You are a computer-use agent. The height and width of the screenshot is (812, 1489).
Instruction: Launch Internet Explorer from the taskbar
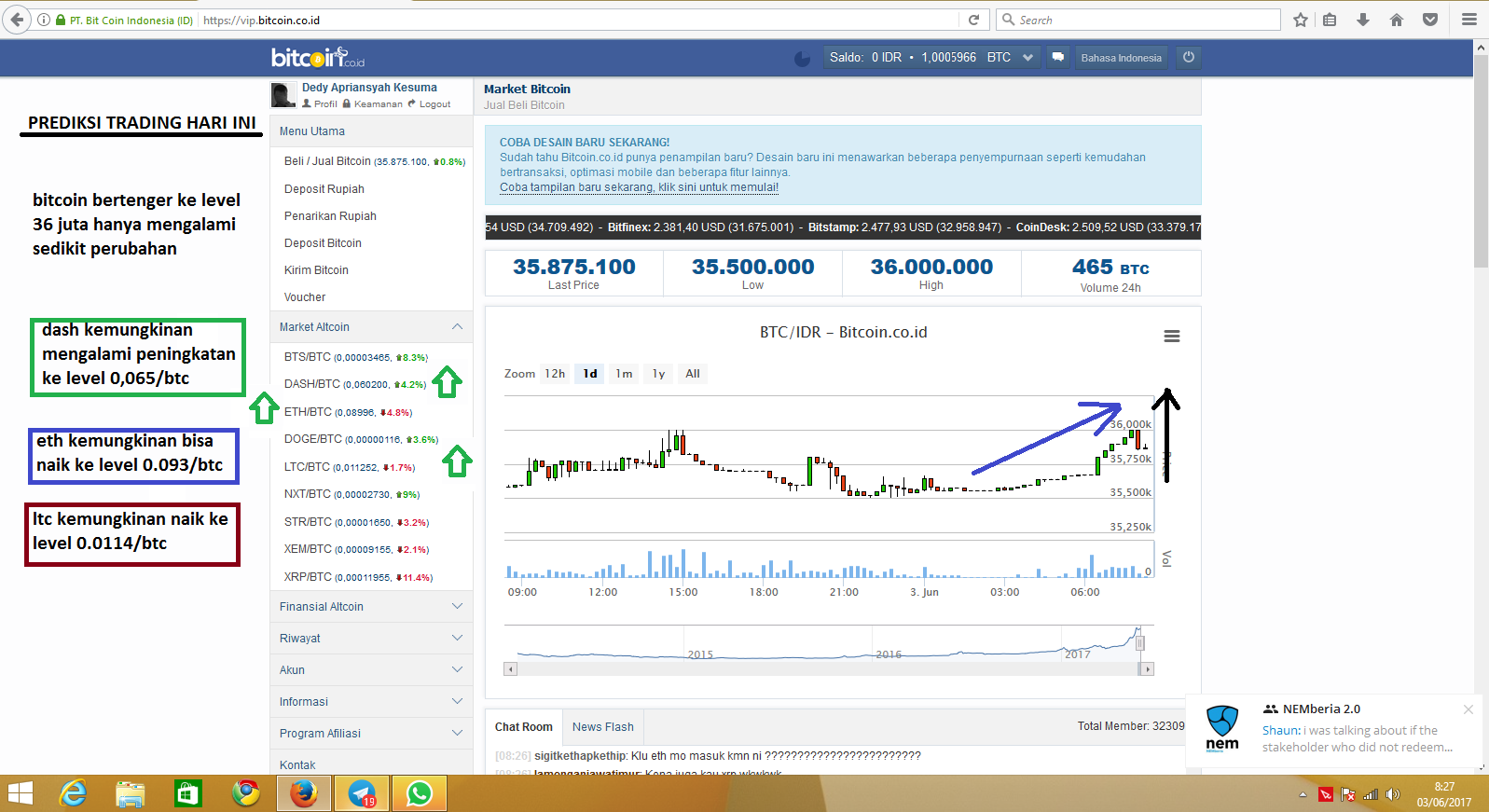(x=73, y=793)
